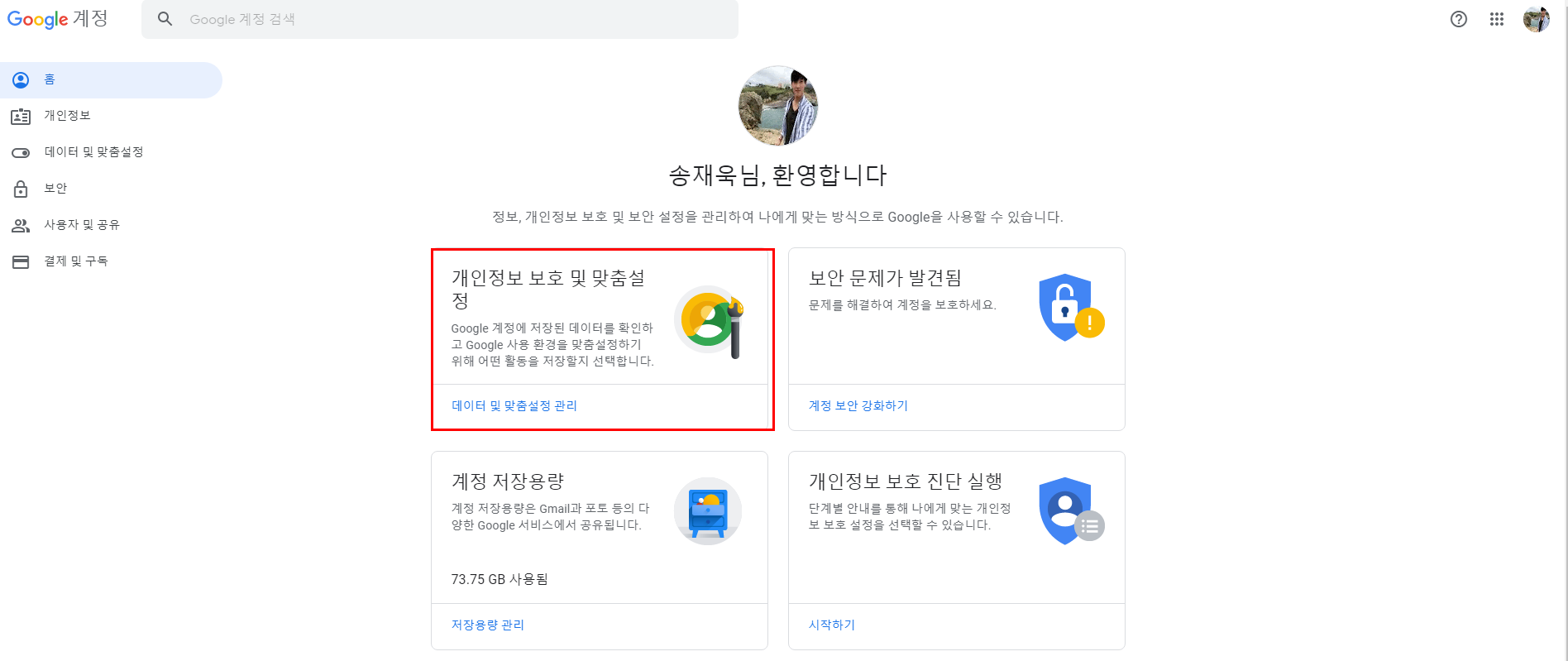The height and width of the screenshot is (661, 1568).
Task: Click 저장용량 관리 link
Action: click(488, 625)
